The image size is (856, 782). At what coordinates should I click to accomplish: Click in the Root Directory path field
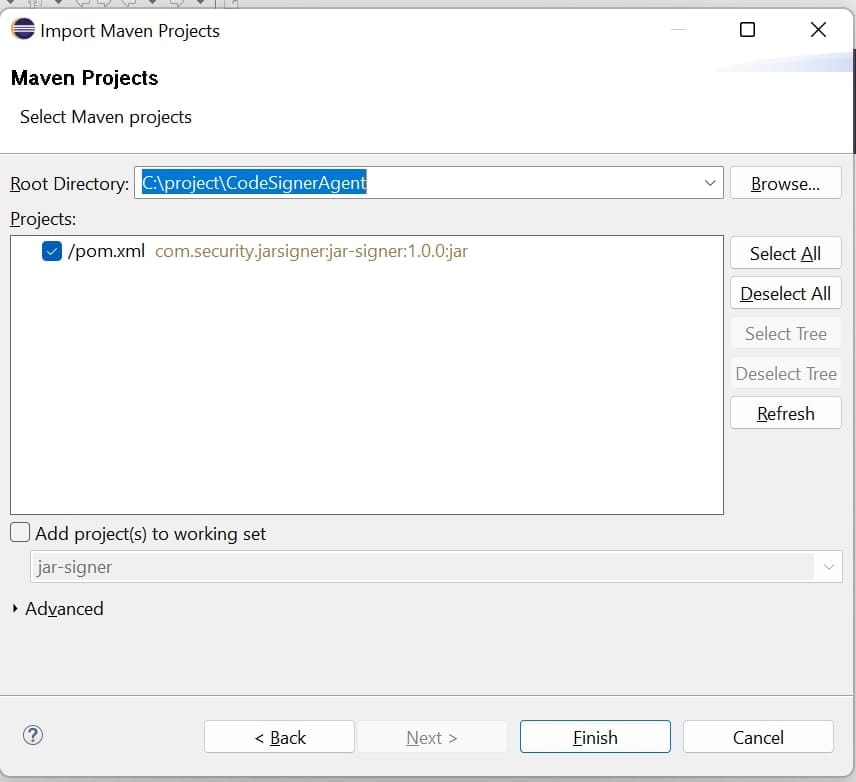click(x=420, y=183)
